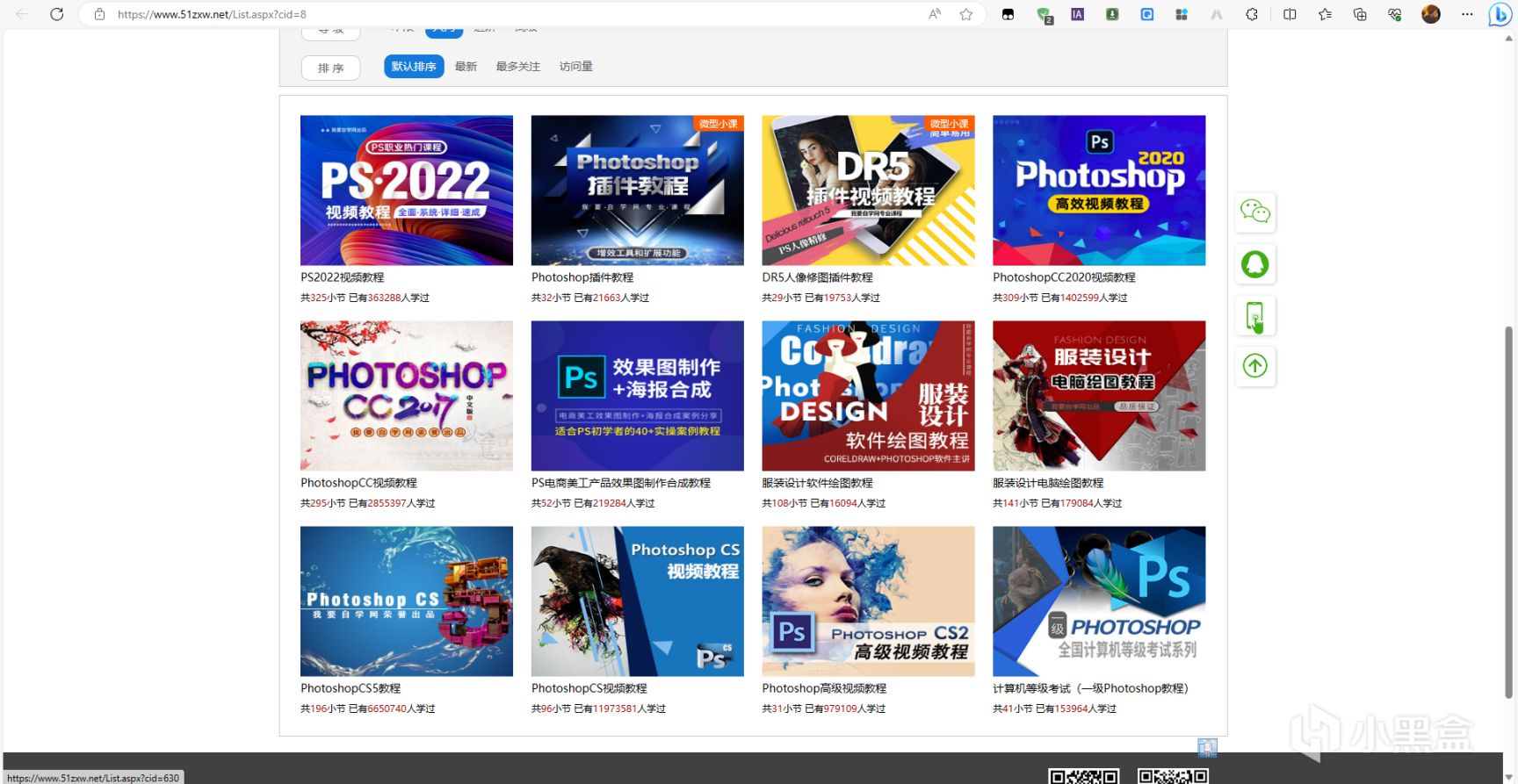Open DR5 plugin tutorial thumbnail
Viewport: 1518px width, 784px height.
[x=868, y=191]
